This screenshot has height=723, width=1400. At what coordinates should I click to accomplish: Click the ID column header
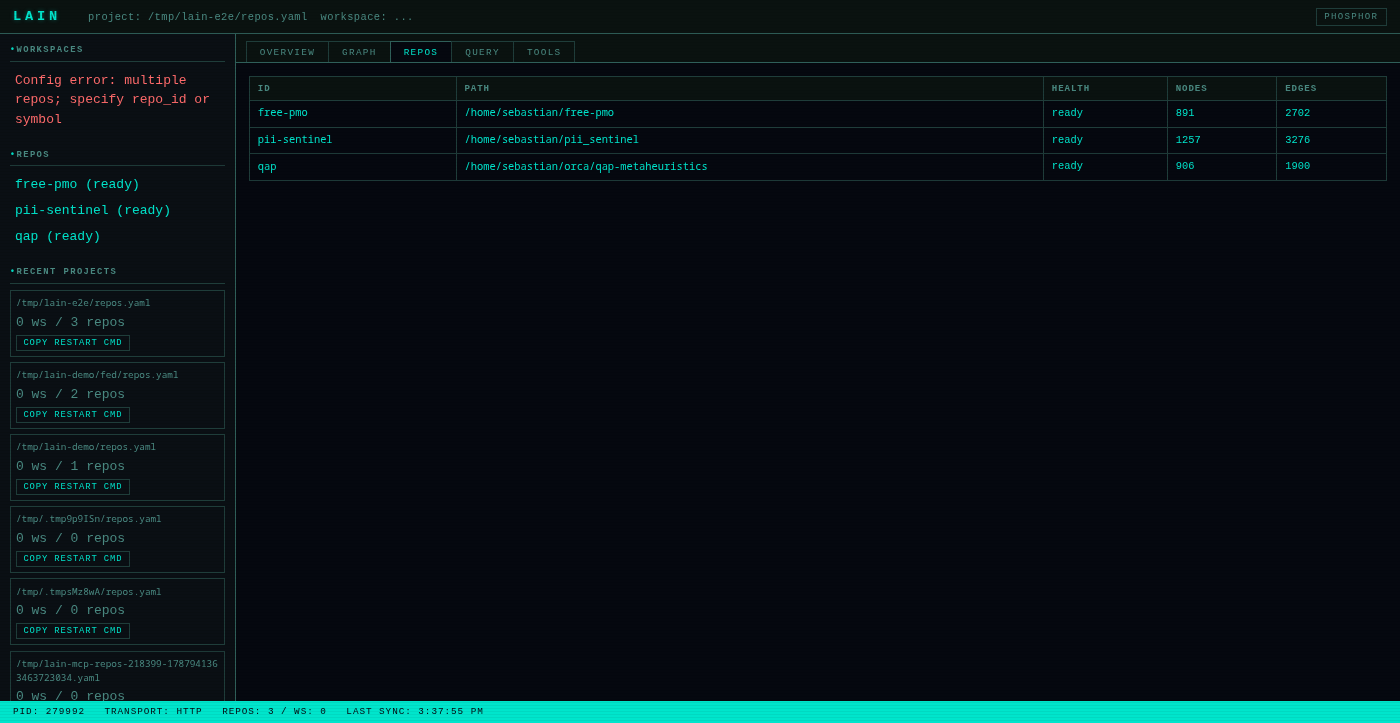click(353, 89)
